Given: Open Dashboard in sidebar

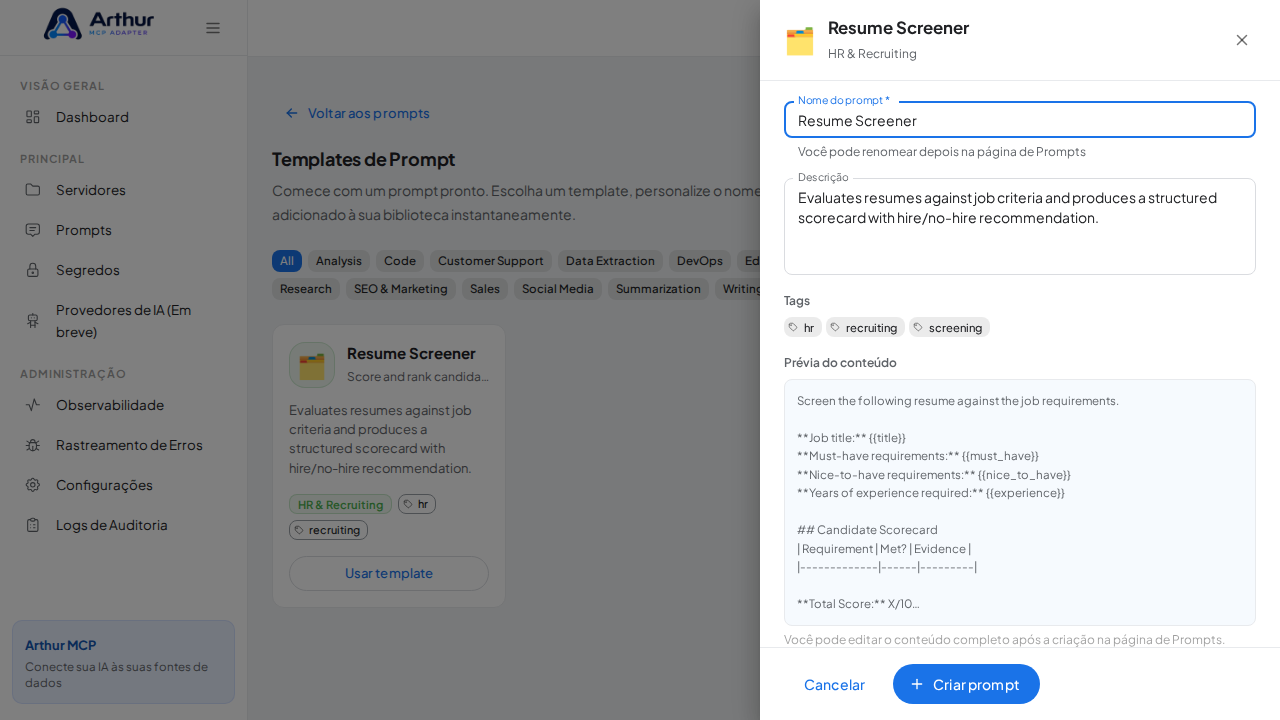Looking at the screenshot, I should [123, 117].
